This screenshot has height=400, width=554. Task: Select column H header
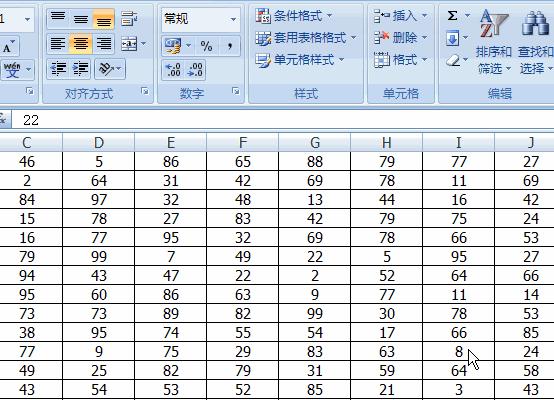click(x=387, y=143)
